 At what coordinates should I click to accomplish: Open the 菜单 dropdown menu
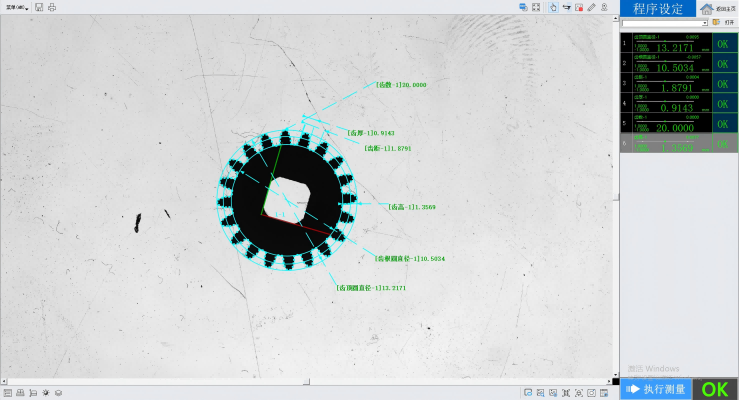pyautogui.click(x=15, y=7)
